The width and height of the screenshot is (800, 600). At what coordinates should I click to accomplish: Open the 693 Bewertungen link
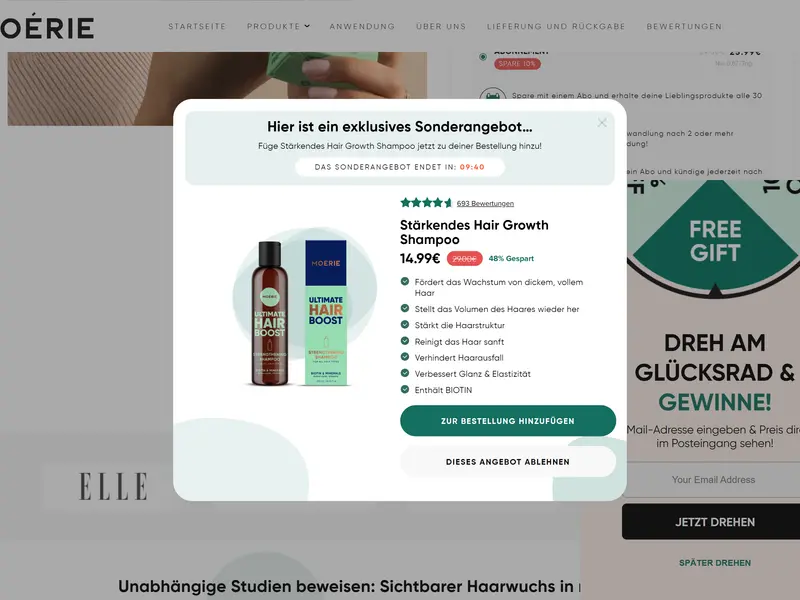point(485,204)
